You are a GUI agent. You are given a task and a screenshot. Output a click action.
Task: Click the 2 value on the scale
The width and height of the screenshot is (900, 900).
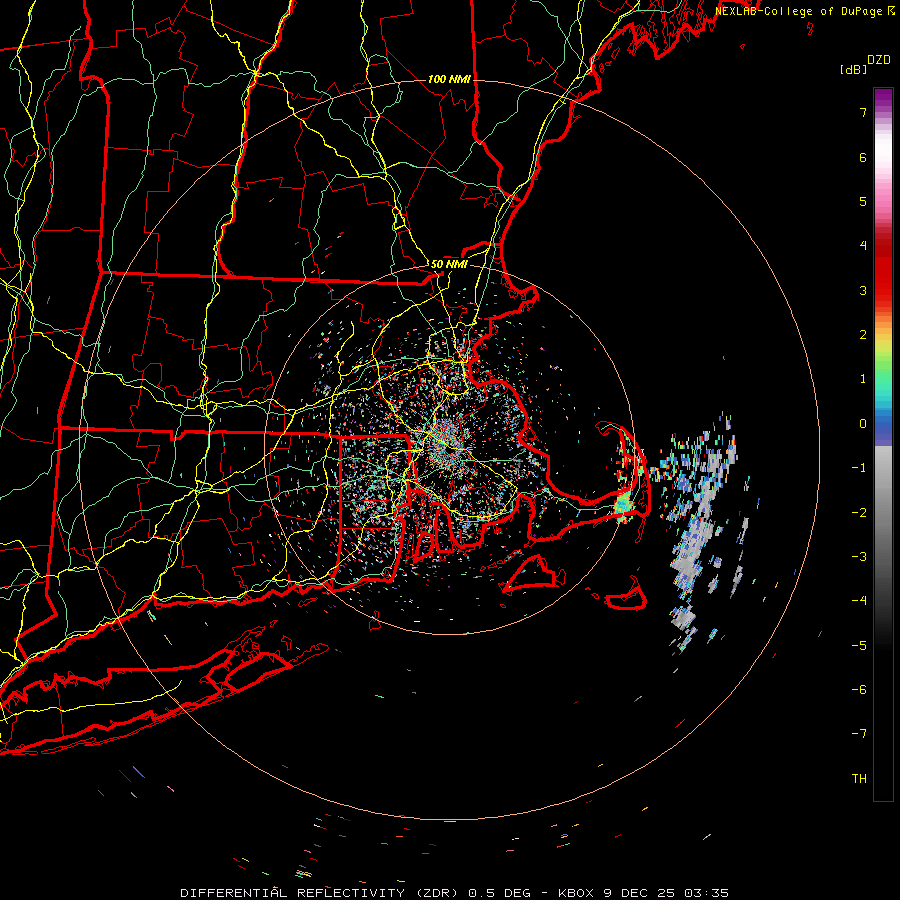pyautogui.click(x=863, y=335)
